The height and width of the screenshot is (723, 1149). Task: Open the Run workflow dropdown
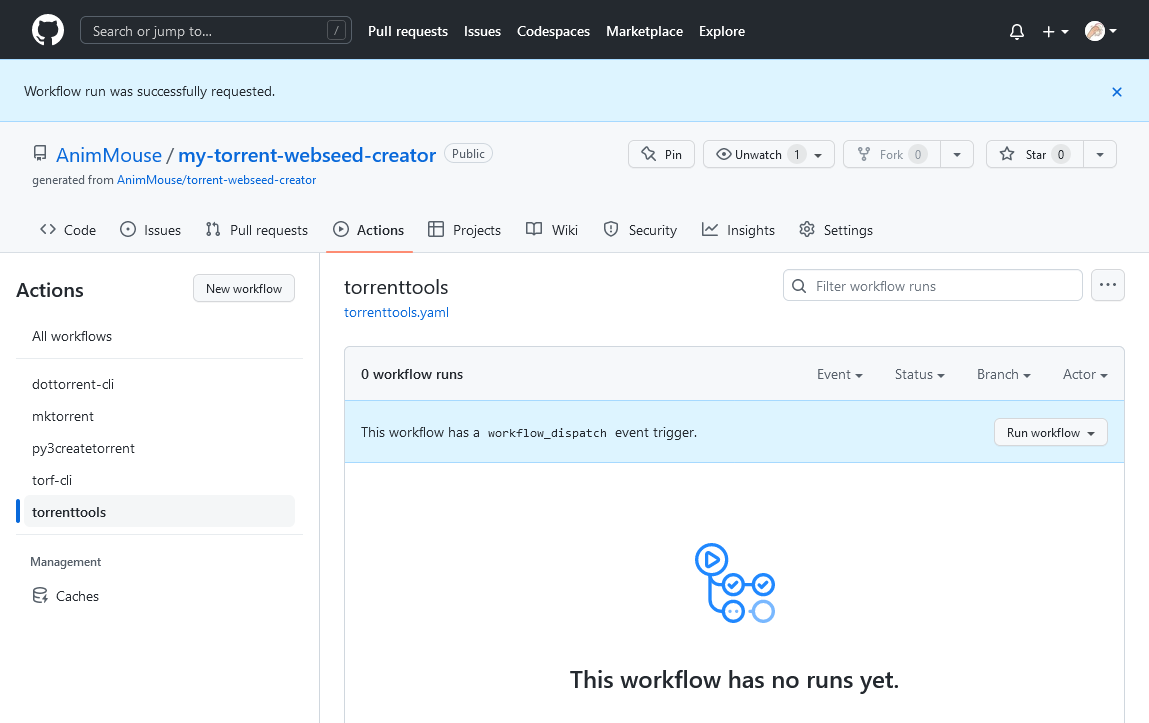pyautogui.click(x=1050, y=432)
